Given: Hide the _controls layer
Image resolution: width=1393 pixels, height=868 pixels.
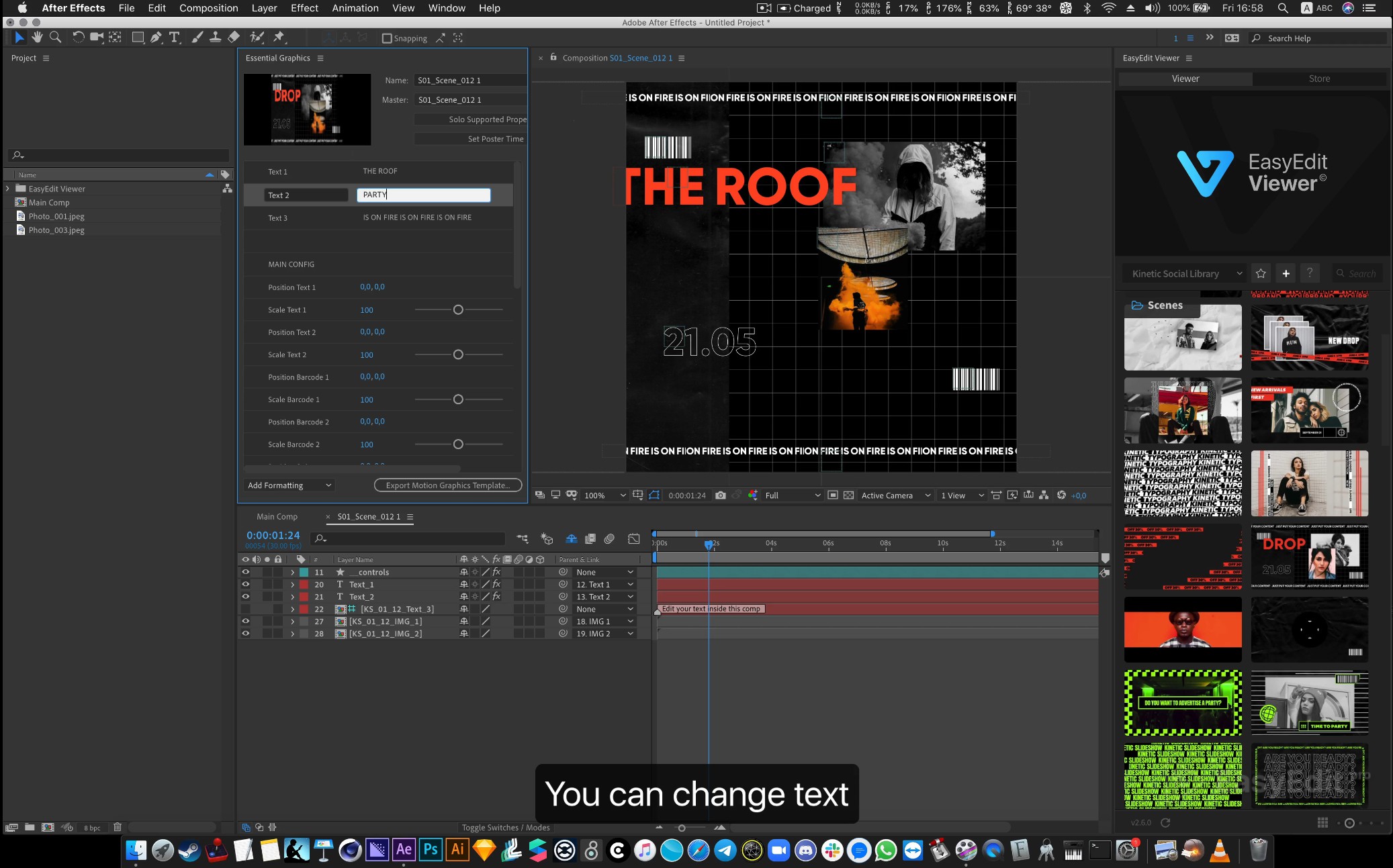Looking at the screenshot, I should pos(245,572).
